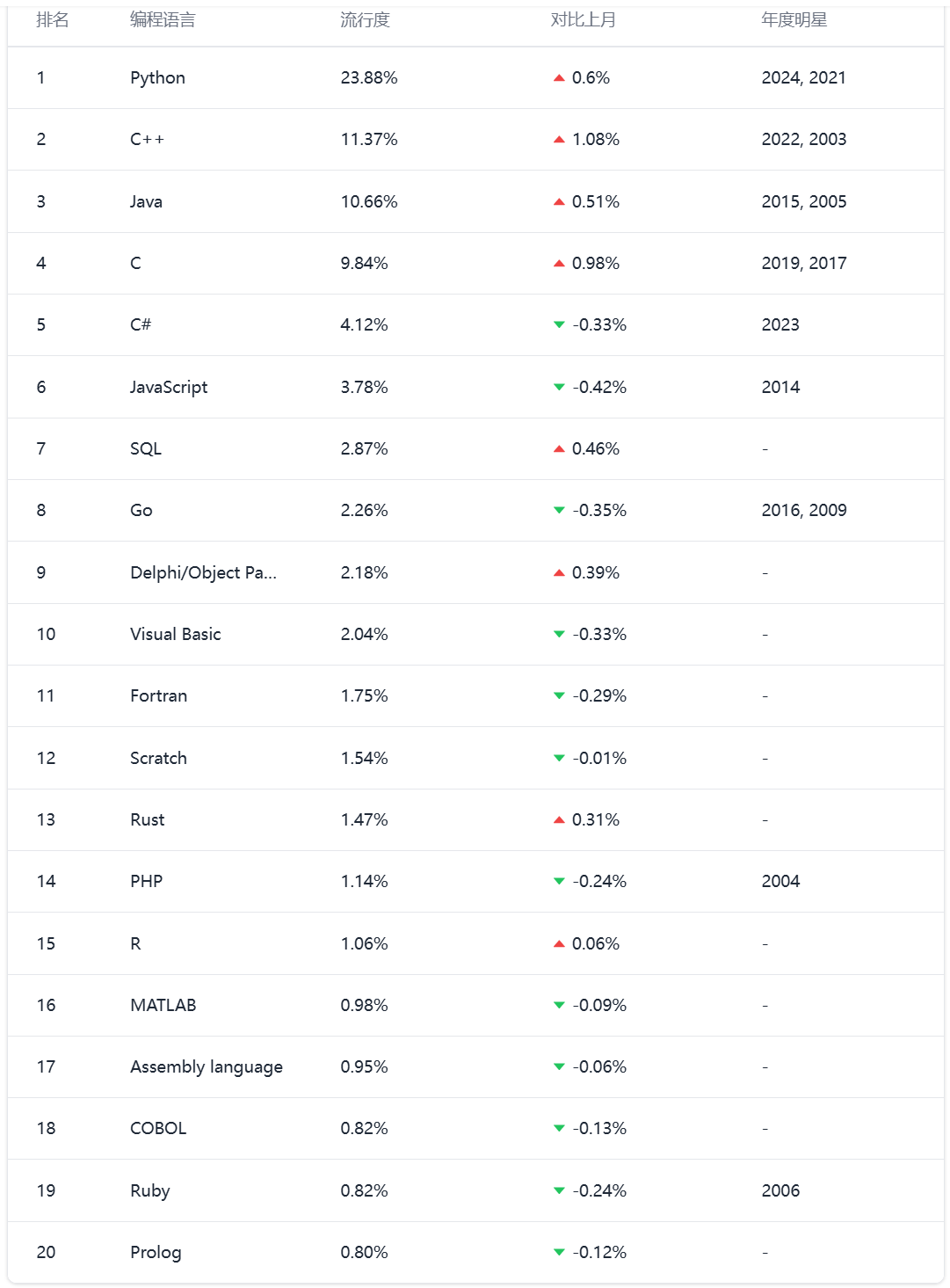Viewport: 950px width, 1288px height.
Task: Click the red up arrow beside 1.08%
Action: 559,140
